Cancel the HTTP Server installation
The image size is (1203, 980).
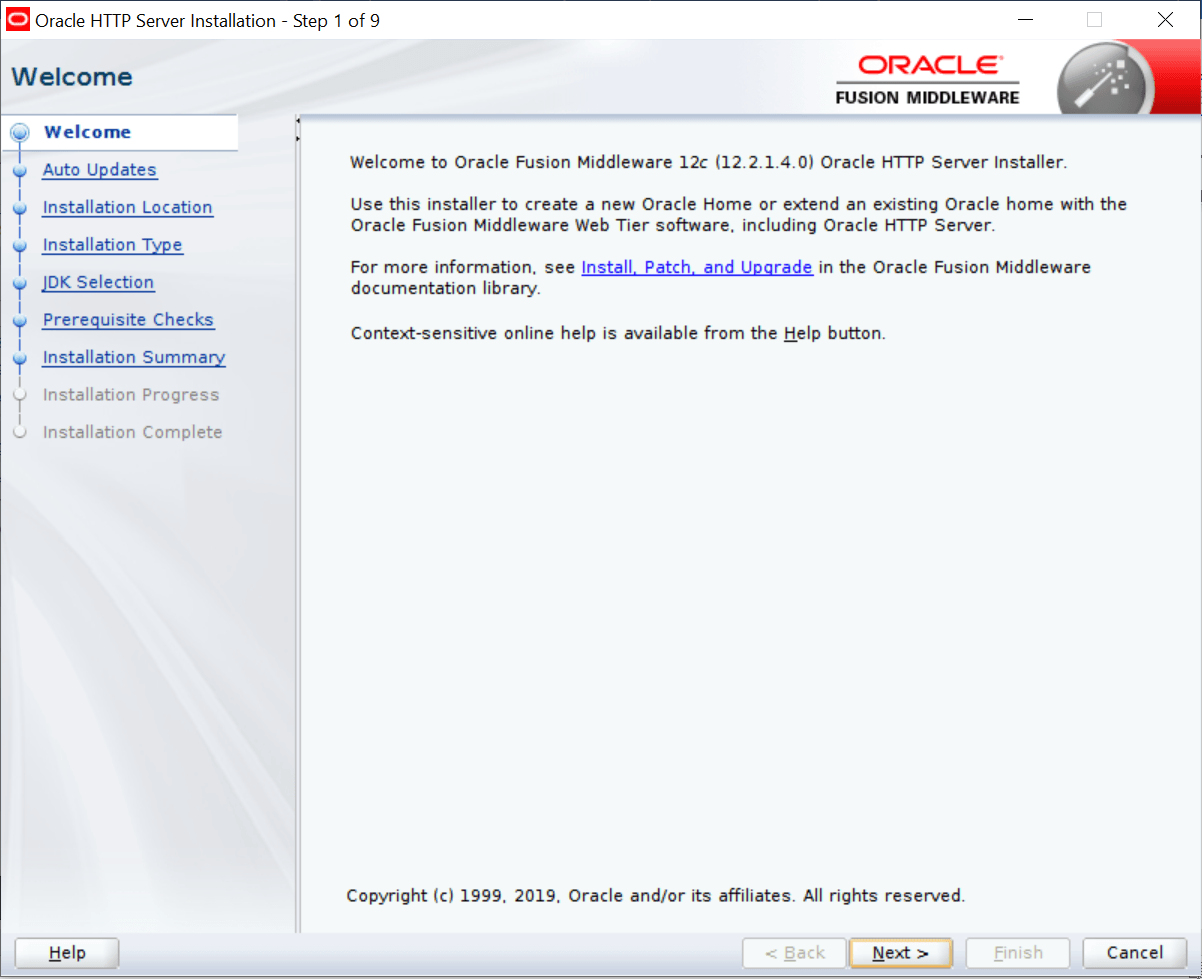pos(1135,952)
